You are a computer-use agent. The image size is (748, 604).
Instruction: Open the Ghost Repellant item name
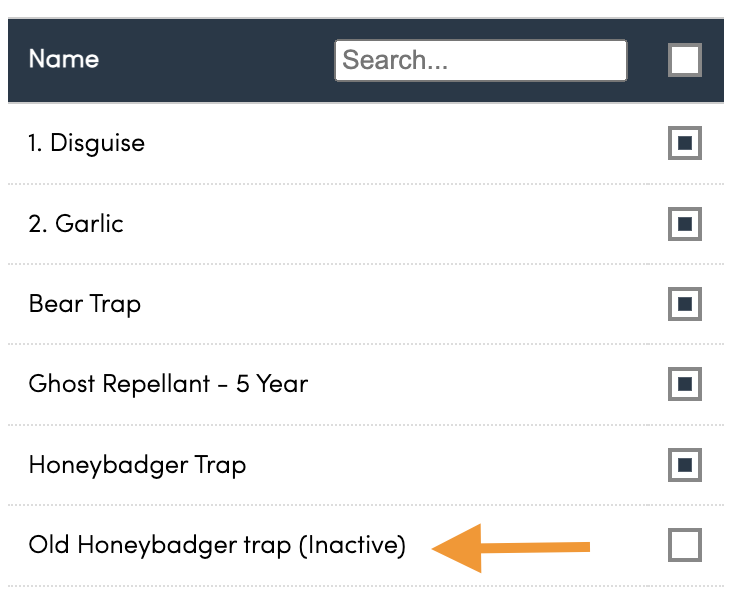pos(168,383)
